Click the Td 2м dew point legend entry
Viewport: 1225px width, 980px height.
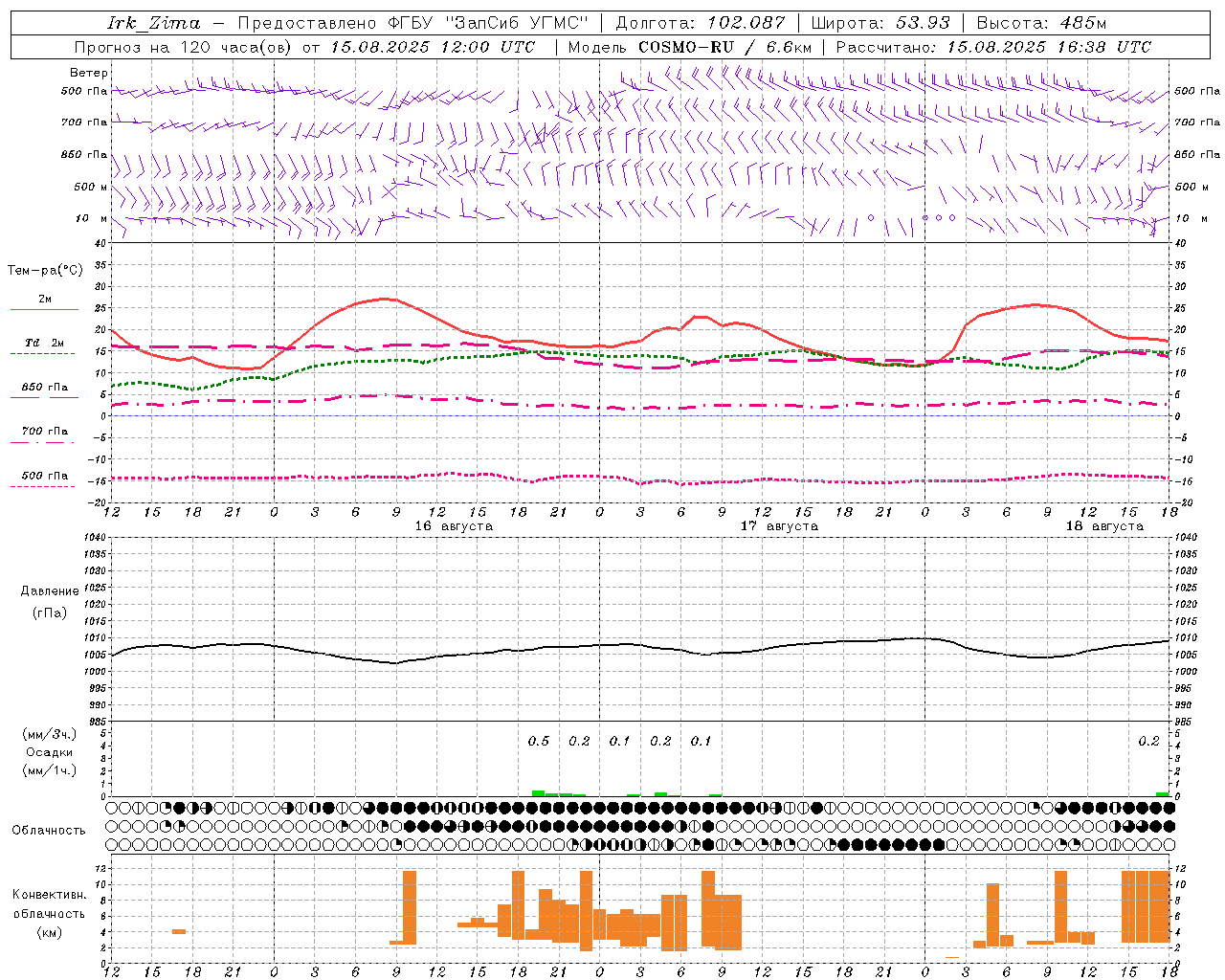point(45,343)
